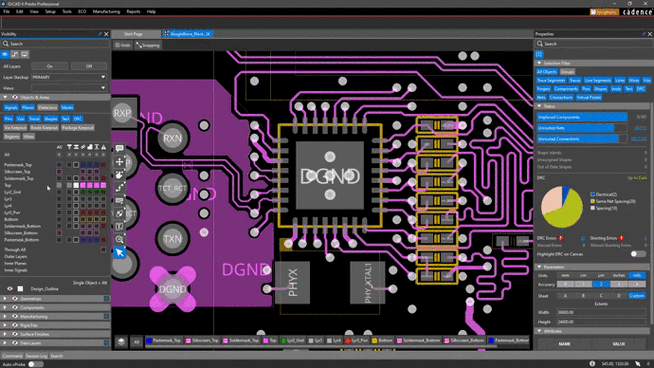Screen dimensions: 654x368
Task: Collapse the Status section
Action: [539, 106]
